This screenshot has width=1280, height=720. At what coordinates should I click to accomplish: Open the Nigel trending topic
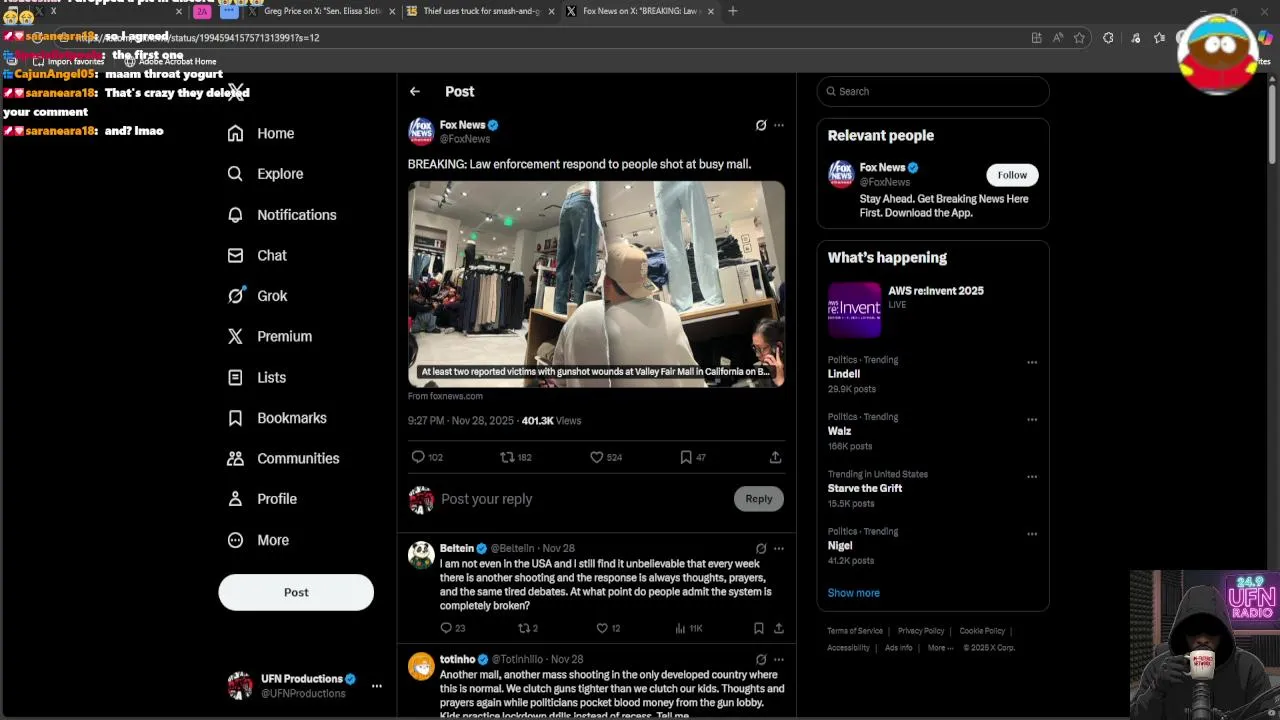point(840,546)
